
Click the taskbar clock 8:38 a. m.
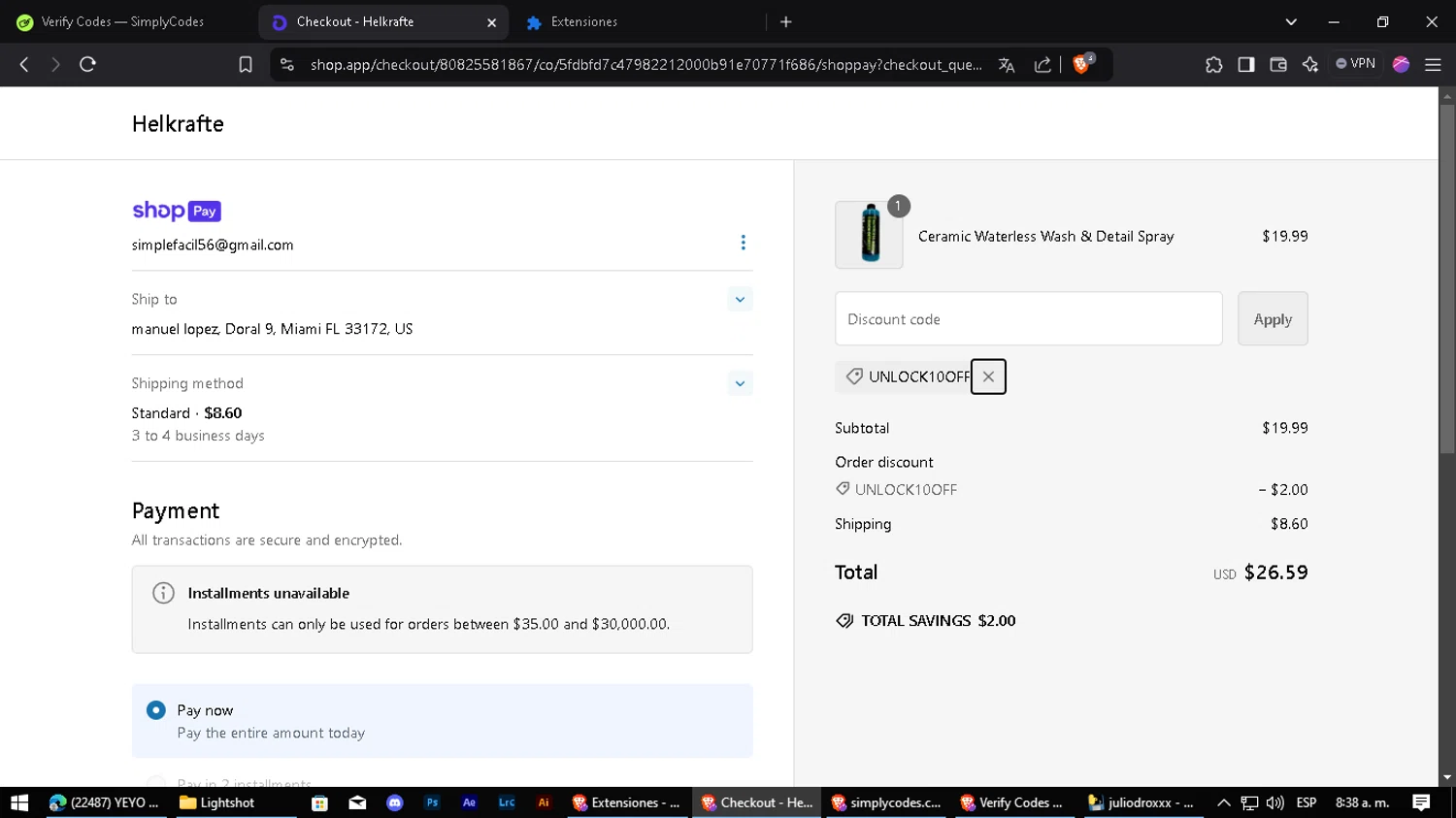click(x=1362, y=802)
